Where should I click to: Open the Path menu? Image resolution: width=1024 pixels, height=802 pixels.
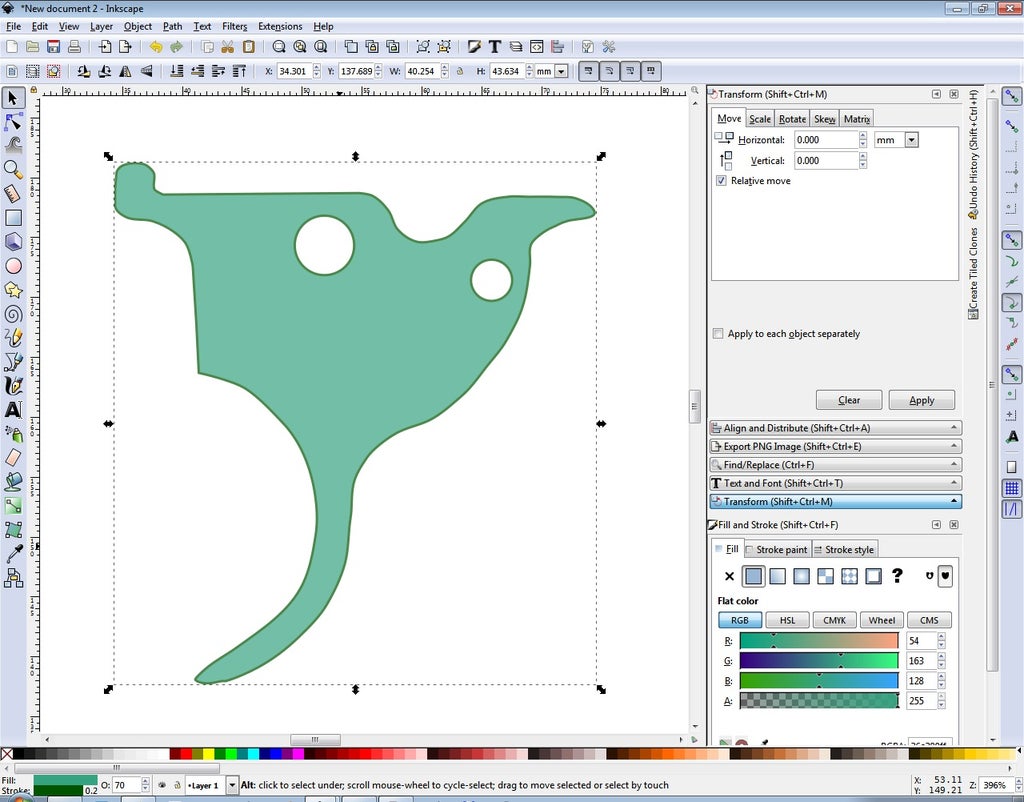[171, 26]
